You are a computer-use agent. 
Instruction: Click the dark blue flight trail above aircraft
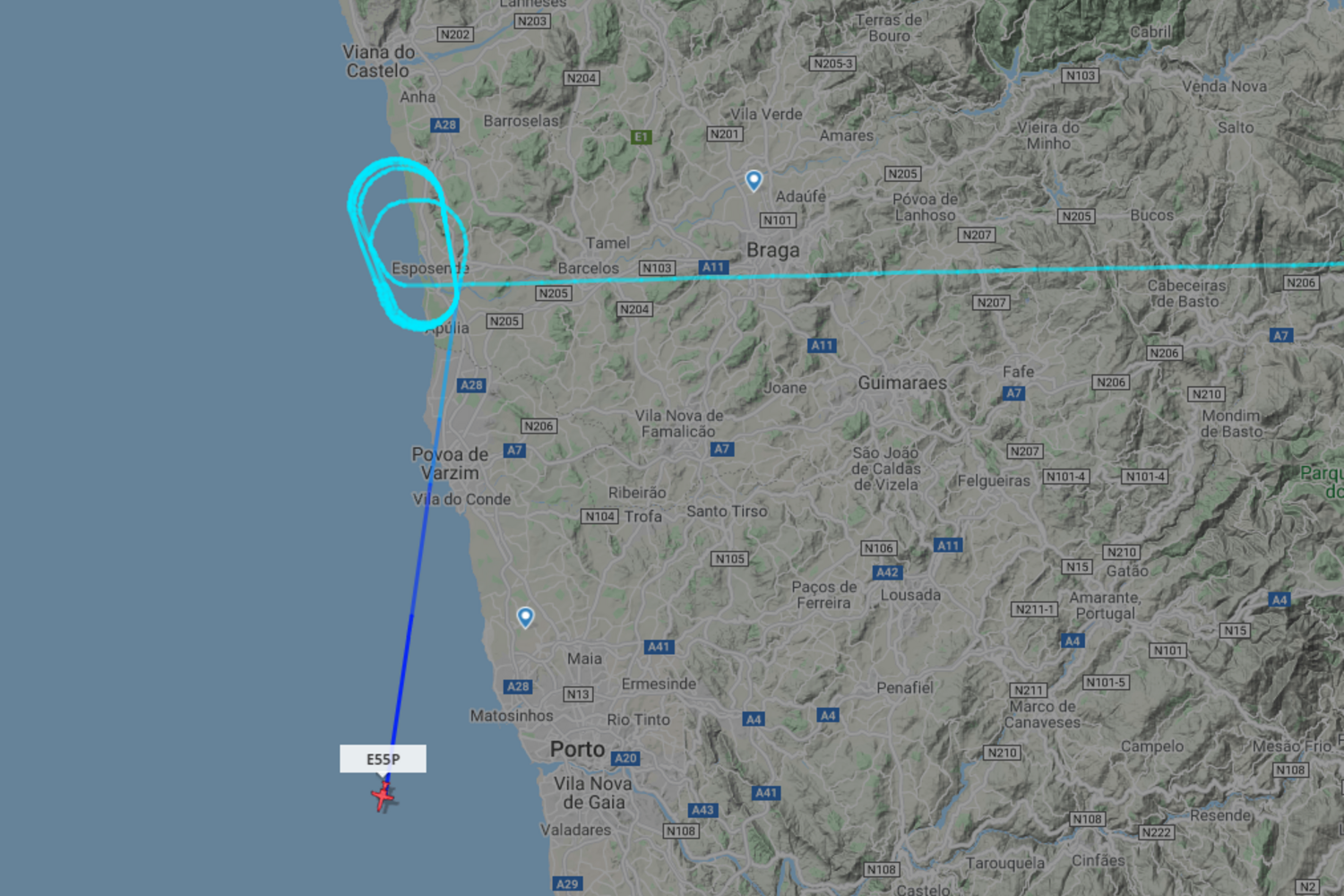coord(401,681)
